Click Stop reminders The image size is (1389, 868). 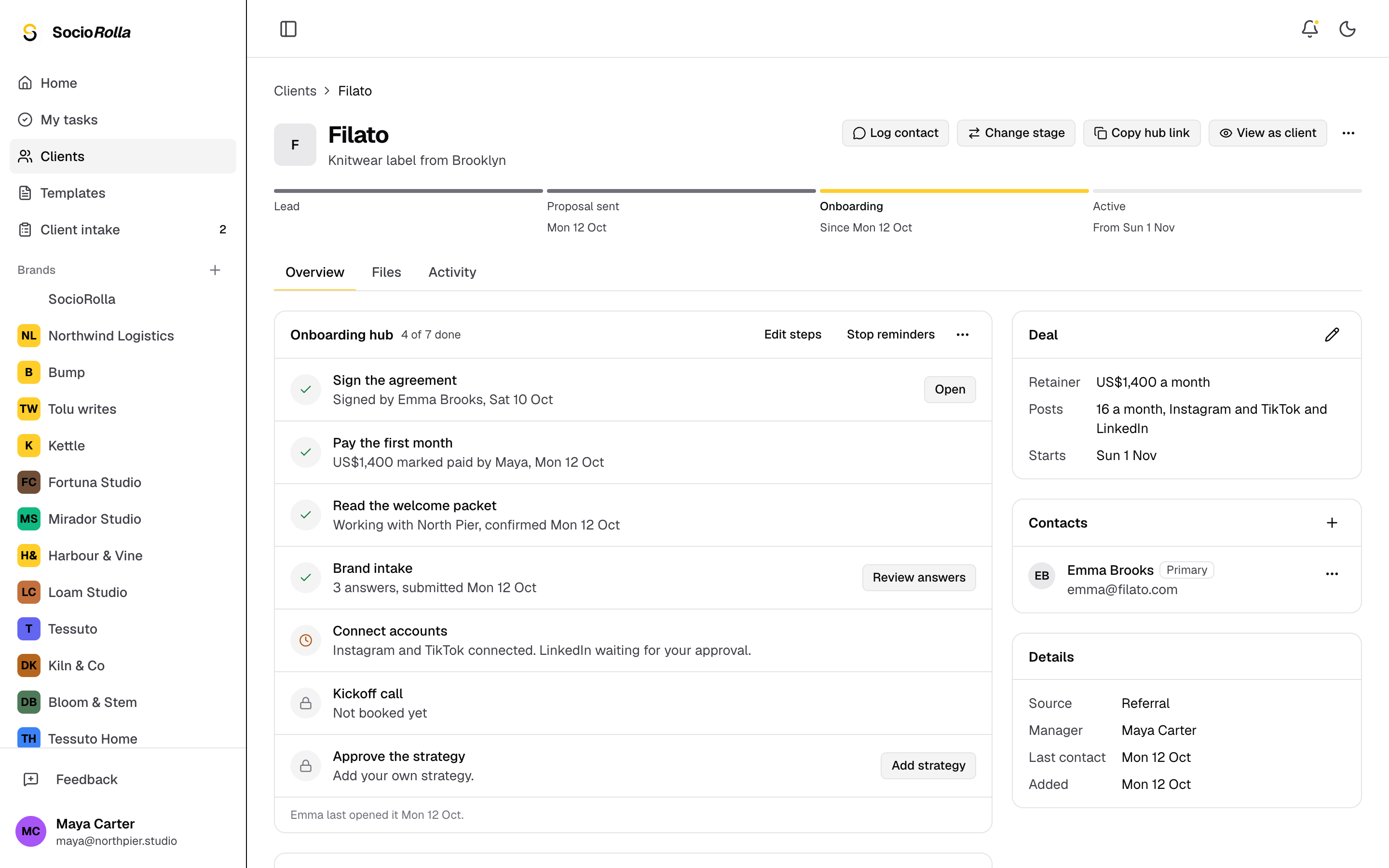click(891, 335)
